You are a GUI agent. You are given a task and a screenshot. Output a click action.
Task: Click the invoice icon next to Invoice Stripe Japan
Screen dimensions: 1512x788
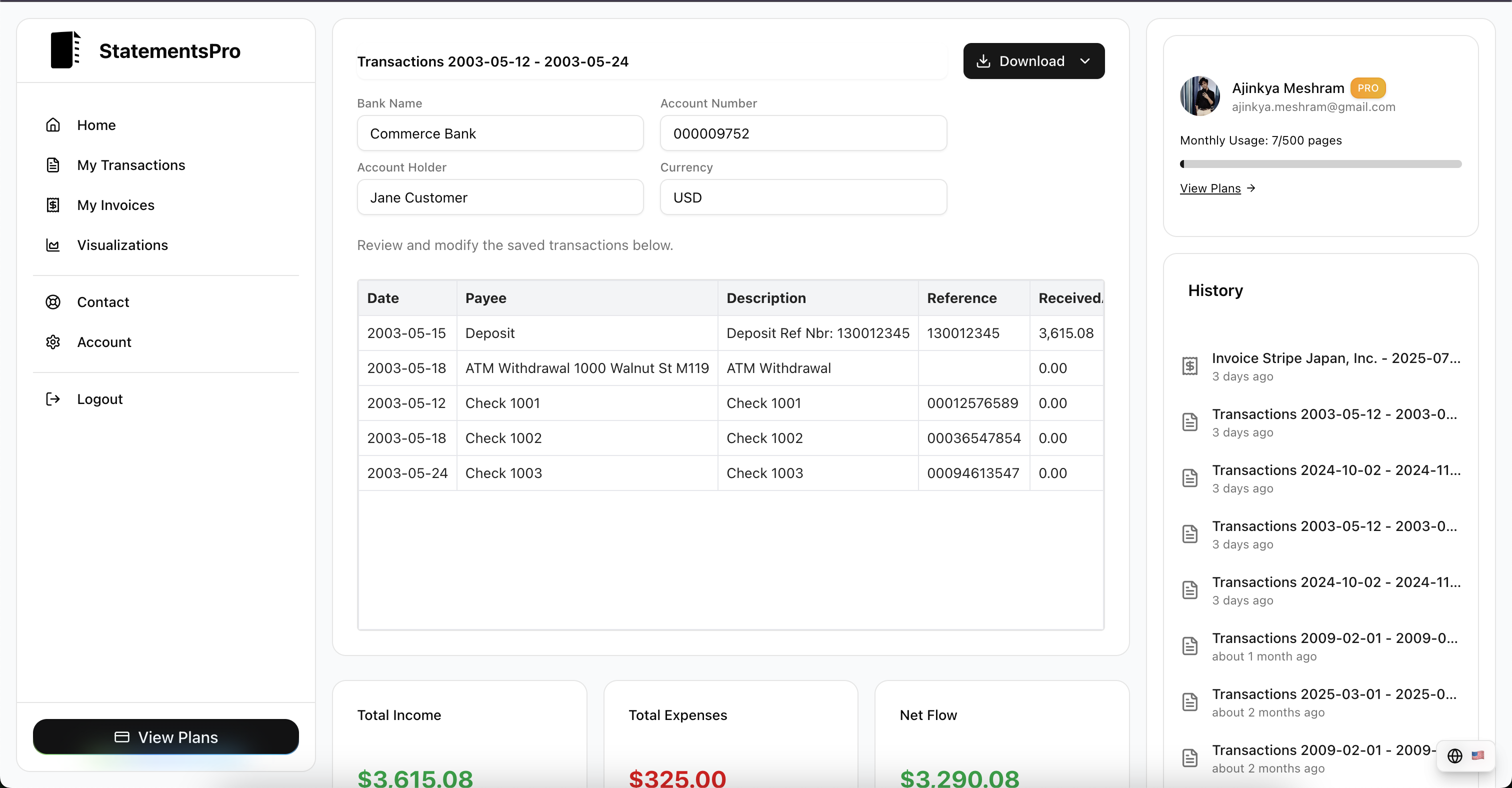(x=1190, y=365)
